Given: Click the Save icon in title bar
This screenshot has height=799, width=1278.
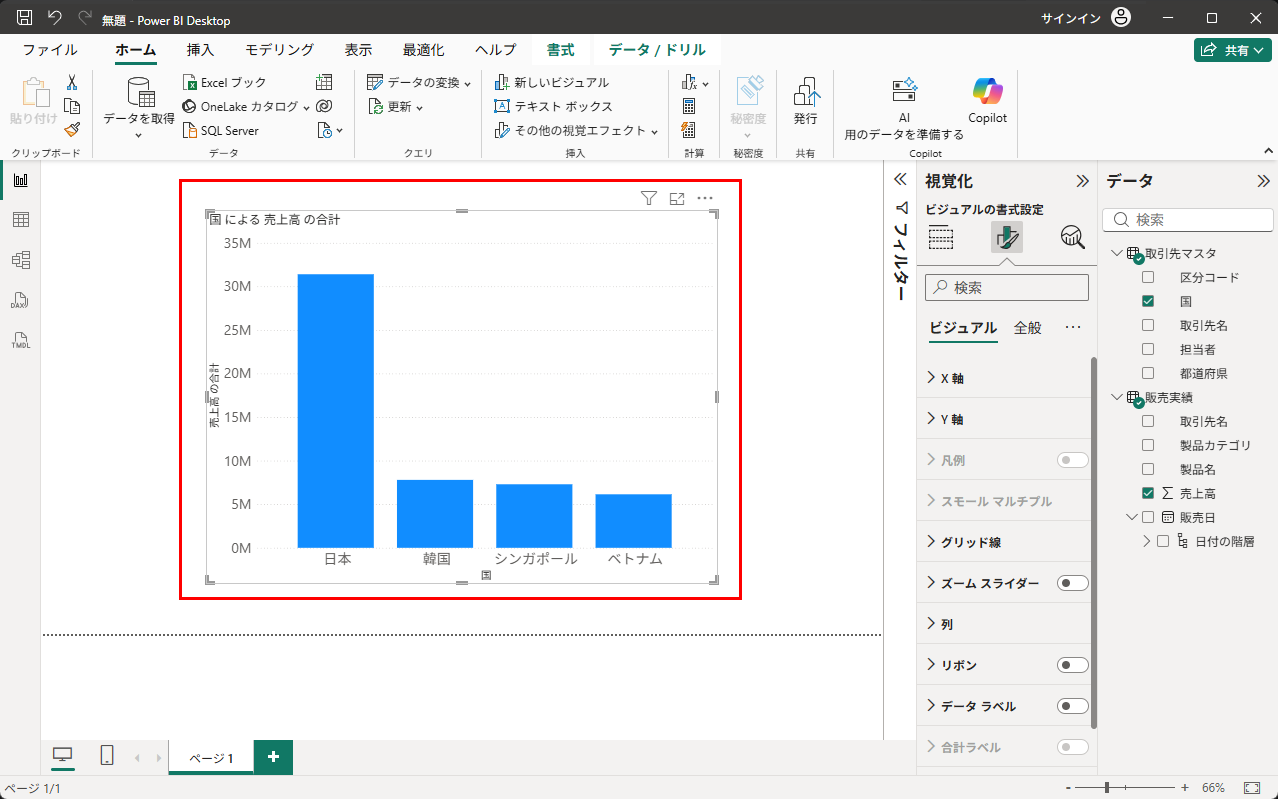Looking at the screenshot, I should [25, 18].
